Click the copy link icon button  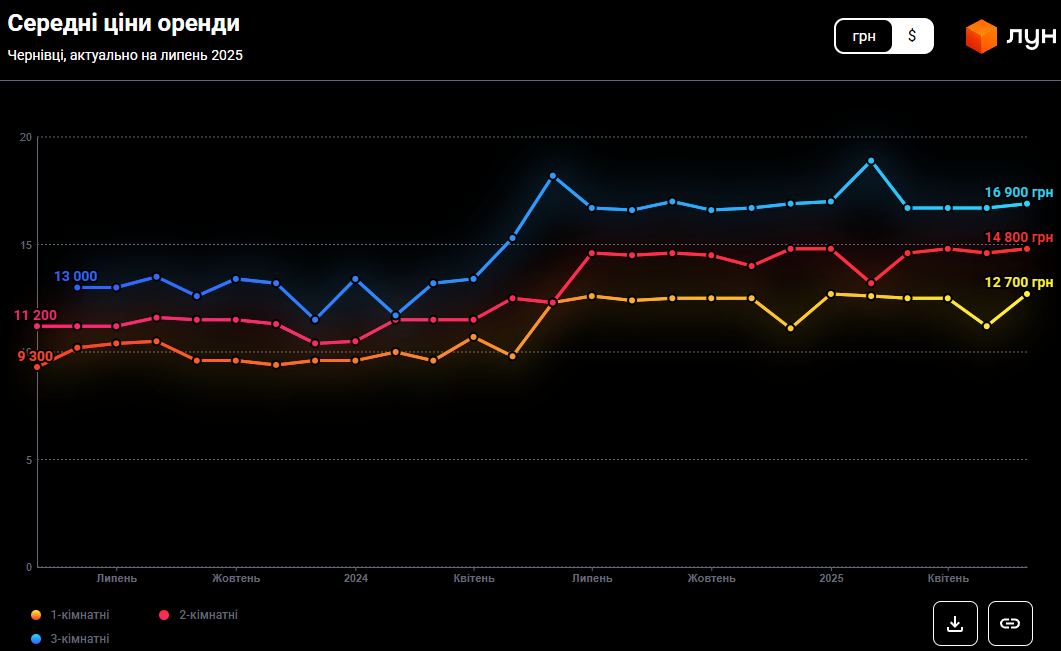[x=1010, y=623]
